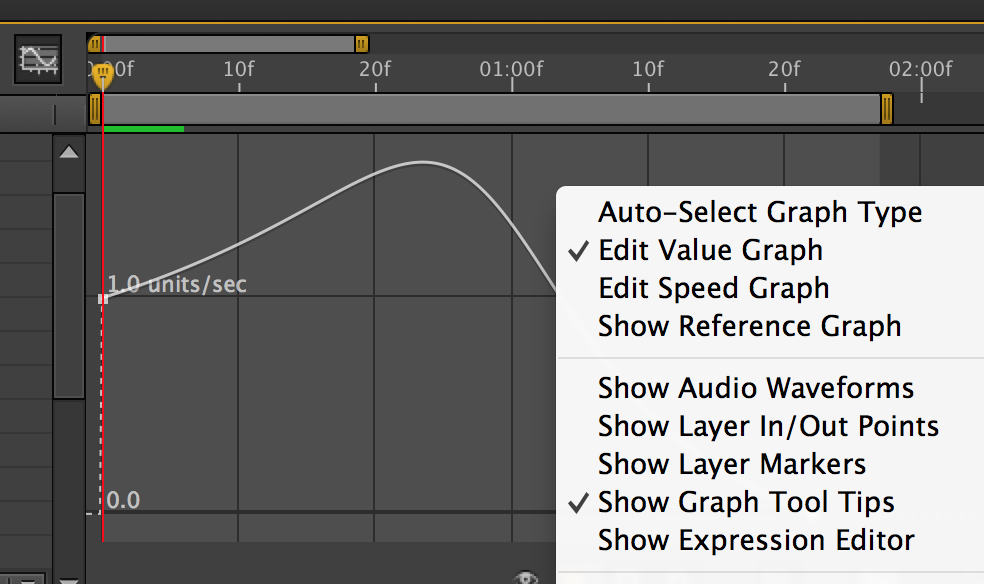Image resolution: width=984 pixels, height=584 pixels.
Task: Select Show Layer Markers
Action: [x=731, y=464]
